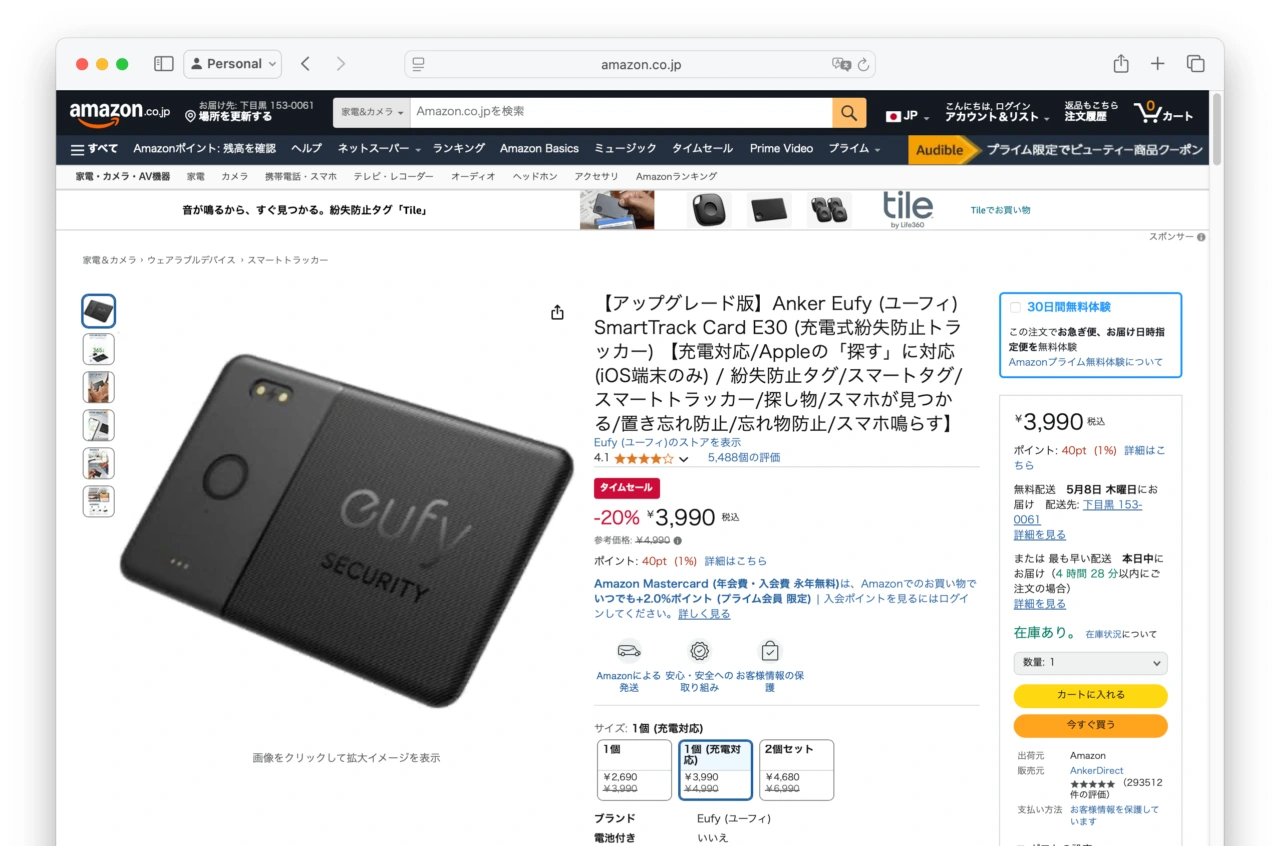Click the カートに入れる button
The height and width of the screenshot is (846, 1280).
point(1090,695)
